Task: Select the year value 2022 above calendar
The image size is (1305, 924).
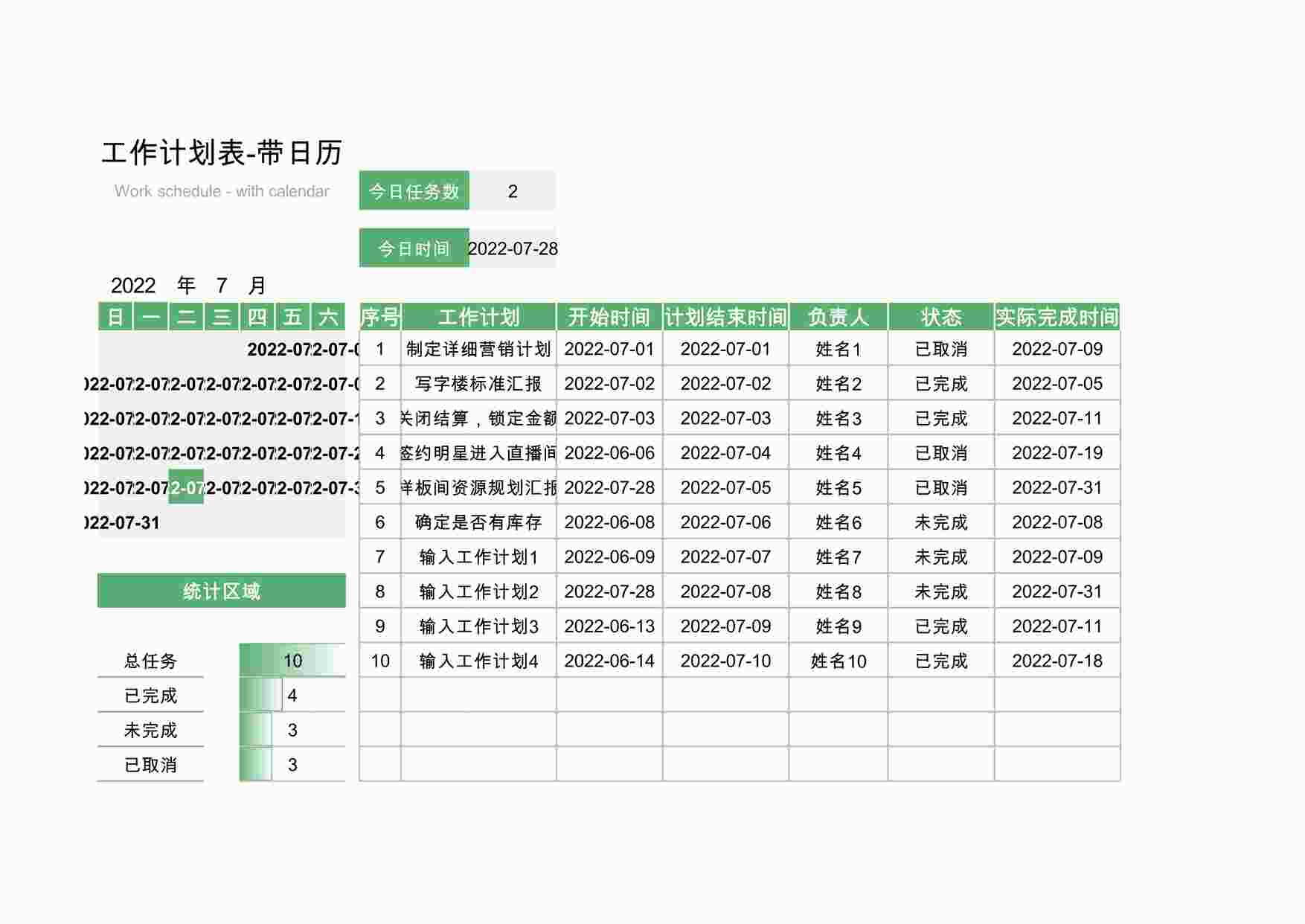Action: pos(133,286)
